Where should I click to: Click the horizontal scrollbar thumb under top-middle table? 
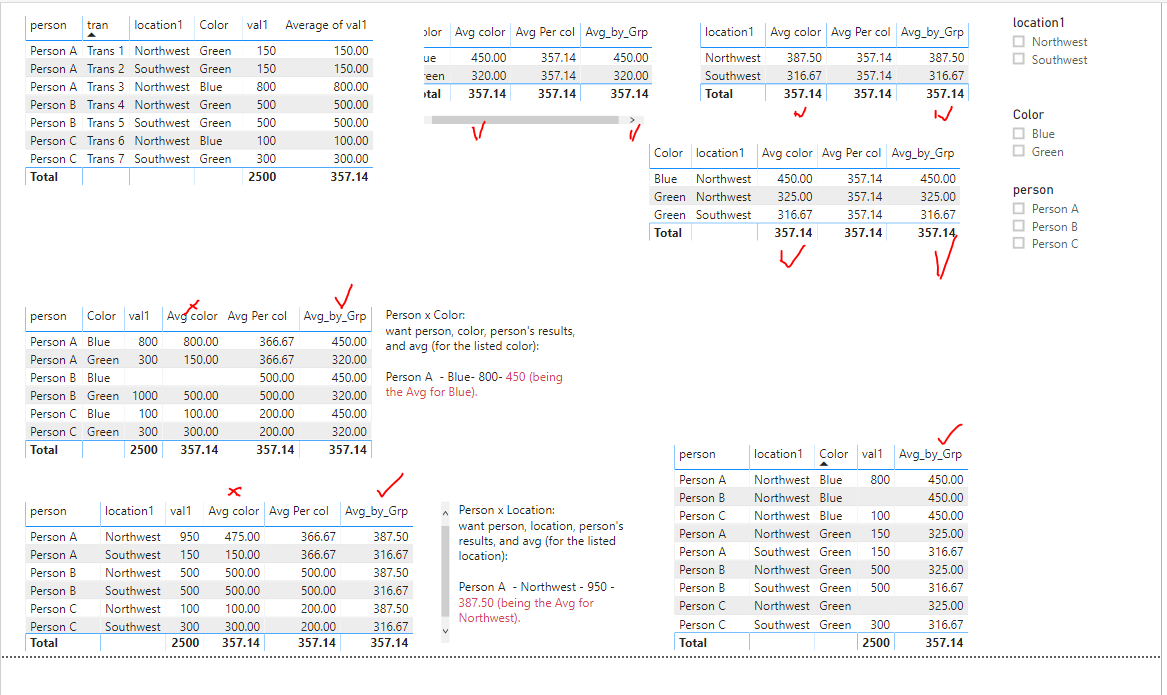(x=525, y=120)
